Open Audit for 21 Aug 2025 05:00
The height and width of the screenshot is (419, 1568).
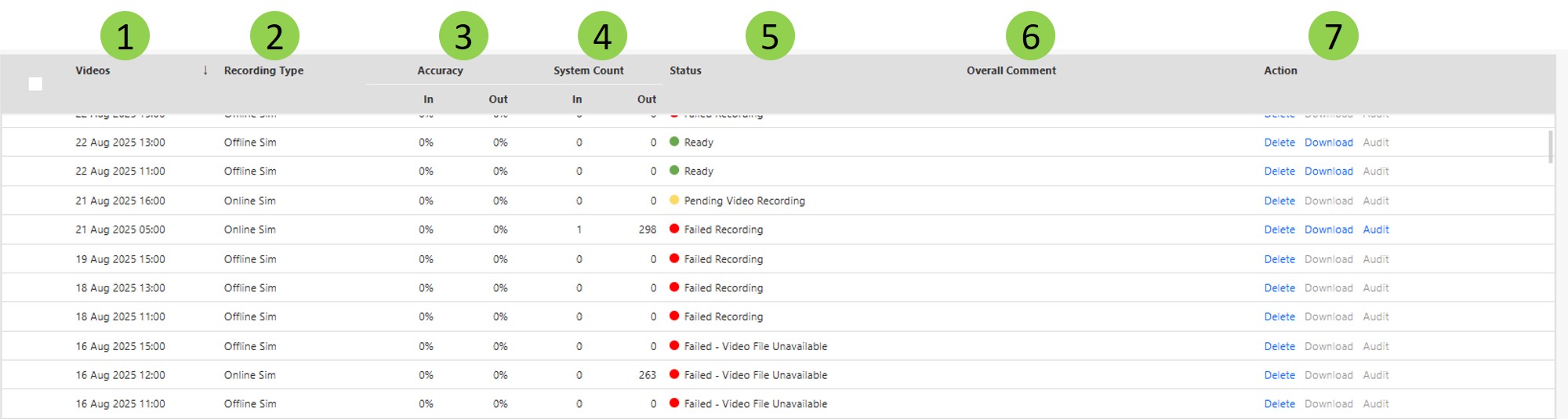pyautogui.click(x=1375, y=229)
